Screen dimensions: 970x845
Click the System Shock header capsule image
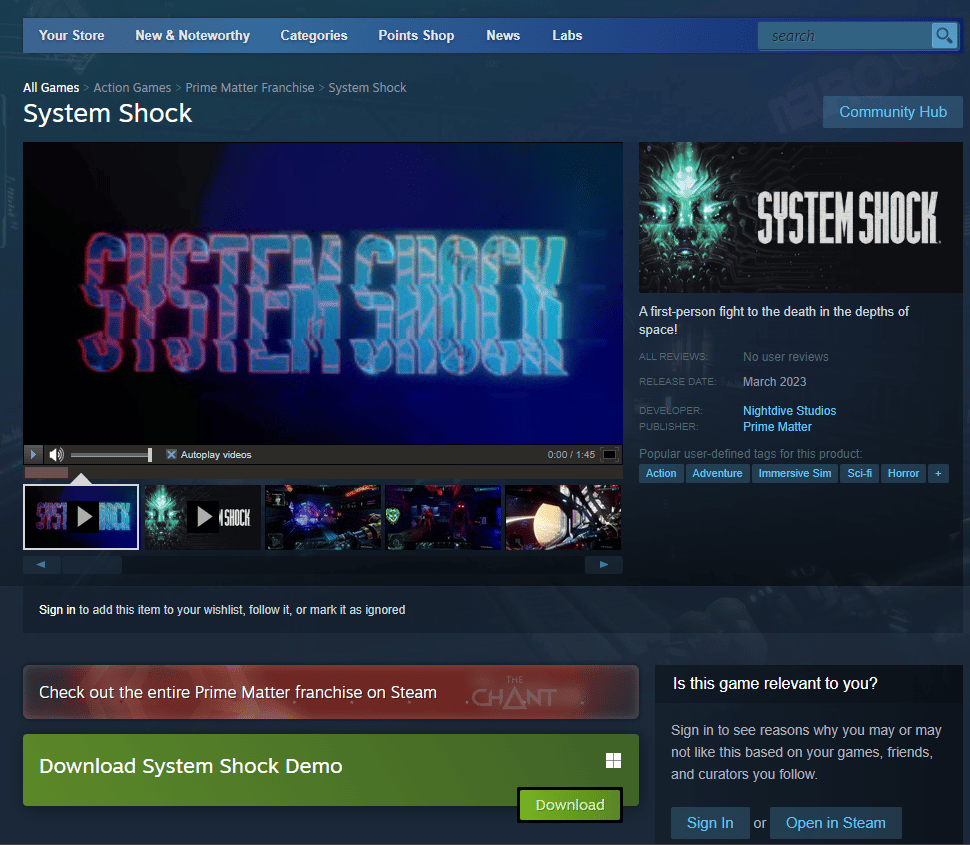[800, 218]
